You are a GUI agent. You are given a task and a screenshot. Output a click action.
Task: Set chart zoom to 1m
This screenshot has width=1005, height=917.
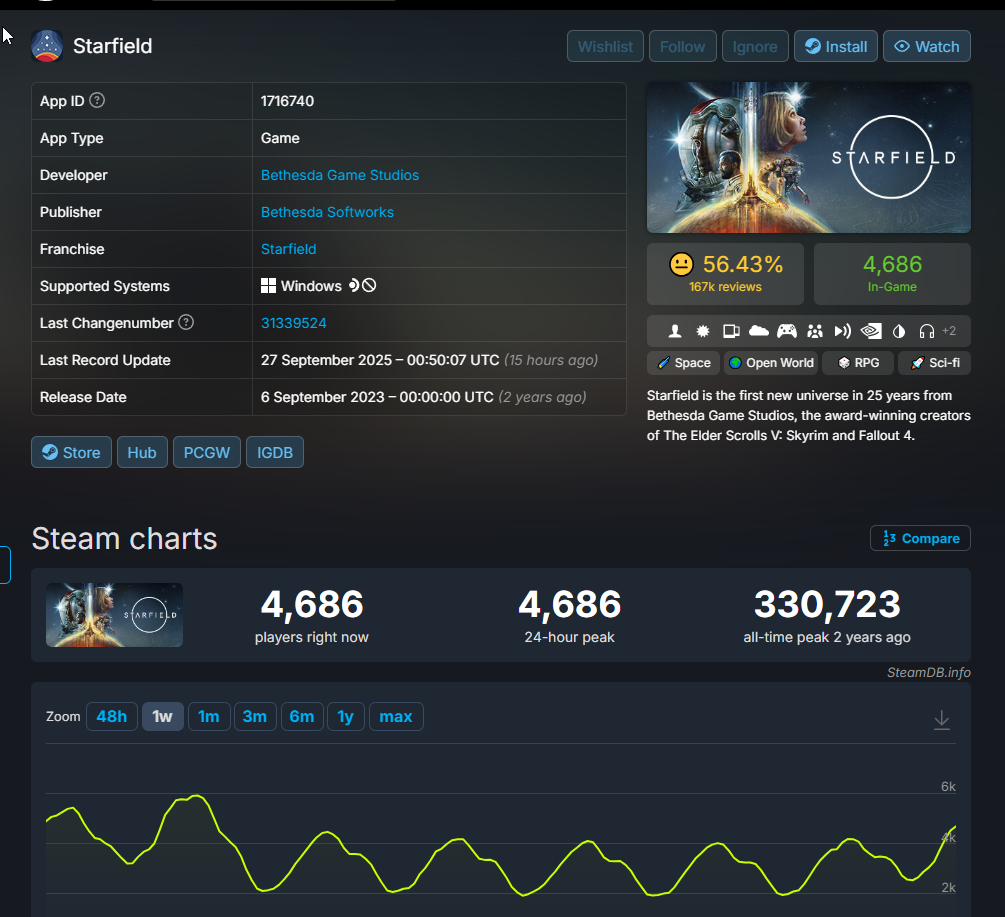(209, 716)
